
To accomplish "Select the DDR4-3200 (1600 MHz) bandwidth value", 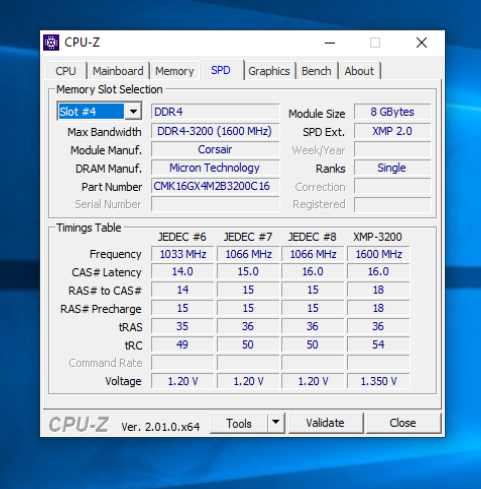I will click(215, 131).
